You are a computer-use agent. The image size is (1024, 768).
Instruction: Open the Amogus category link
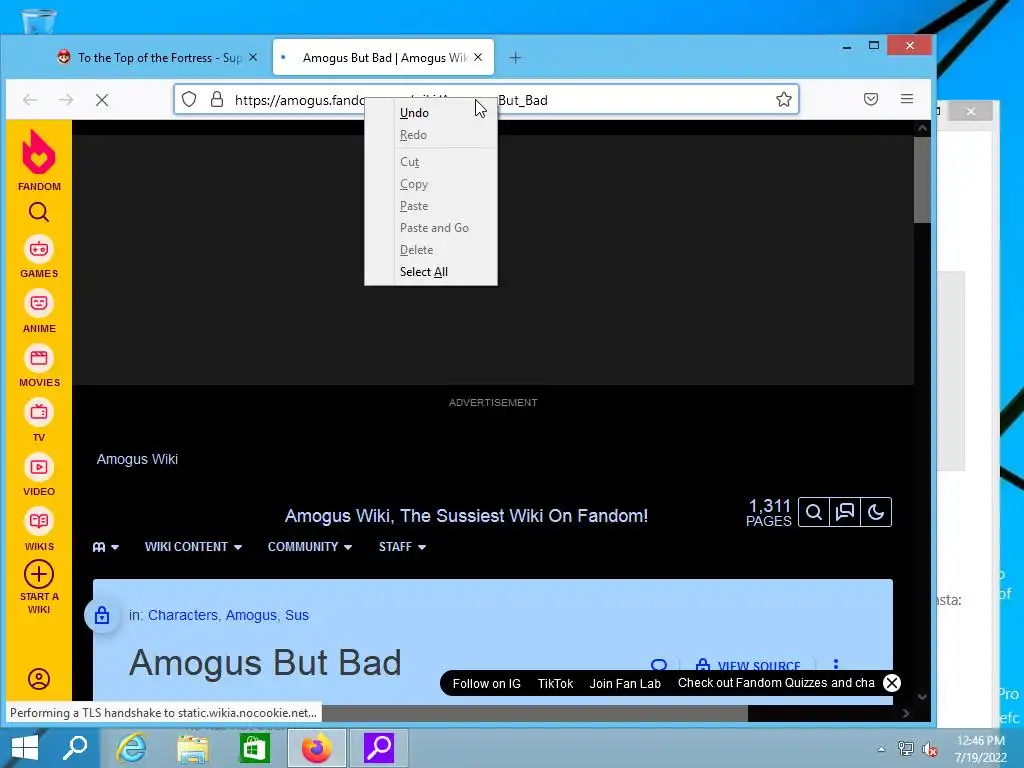click(251, 615)
